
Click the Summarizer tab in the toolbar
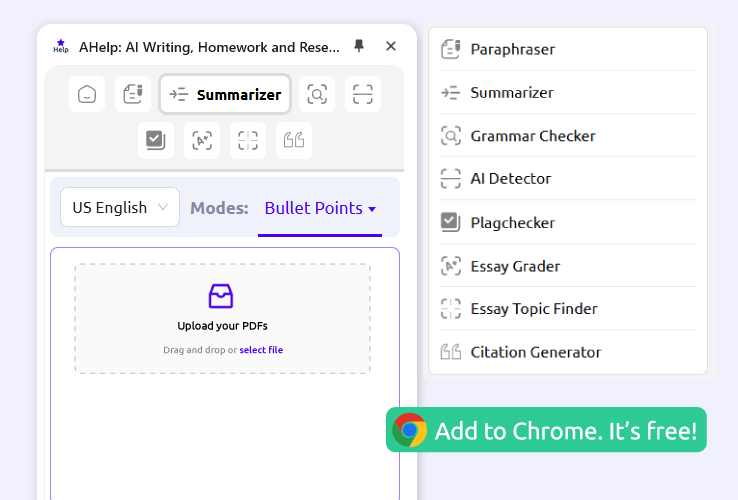[x=225, y=94]
